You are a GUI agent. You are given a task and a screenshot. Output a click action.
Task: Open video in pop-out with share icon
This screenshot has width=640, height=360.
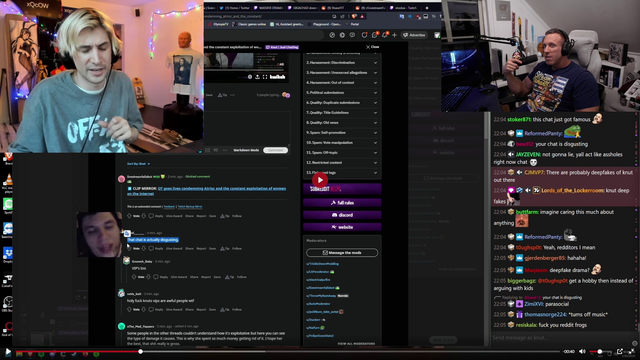pos(620,351)
